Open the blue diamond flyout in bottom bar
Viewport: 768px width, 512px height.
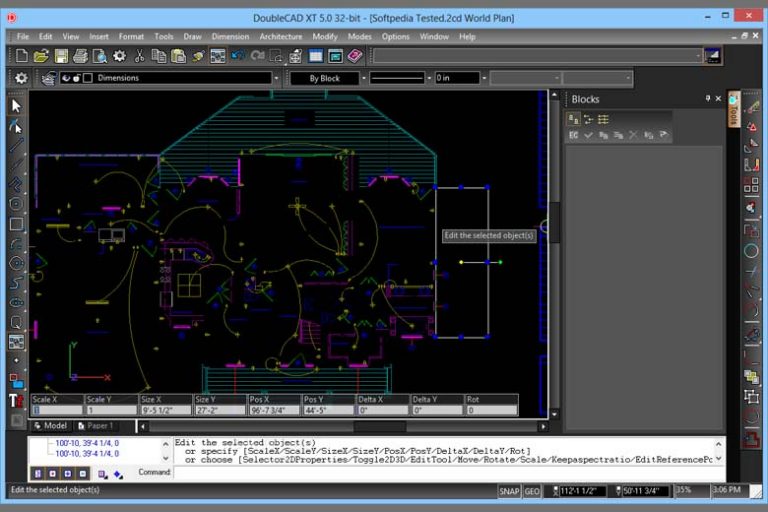118,474
